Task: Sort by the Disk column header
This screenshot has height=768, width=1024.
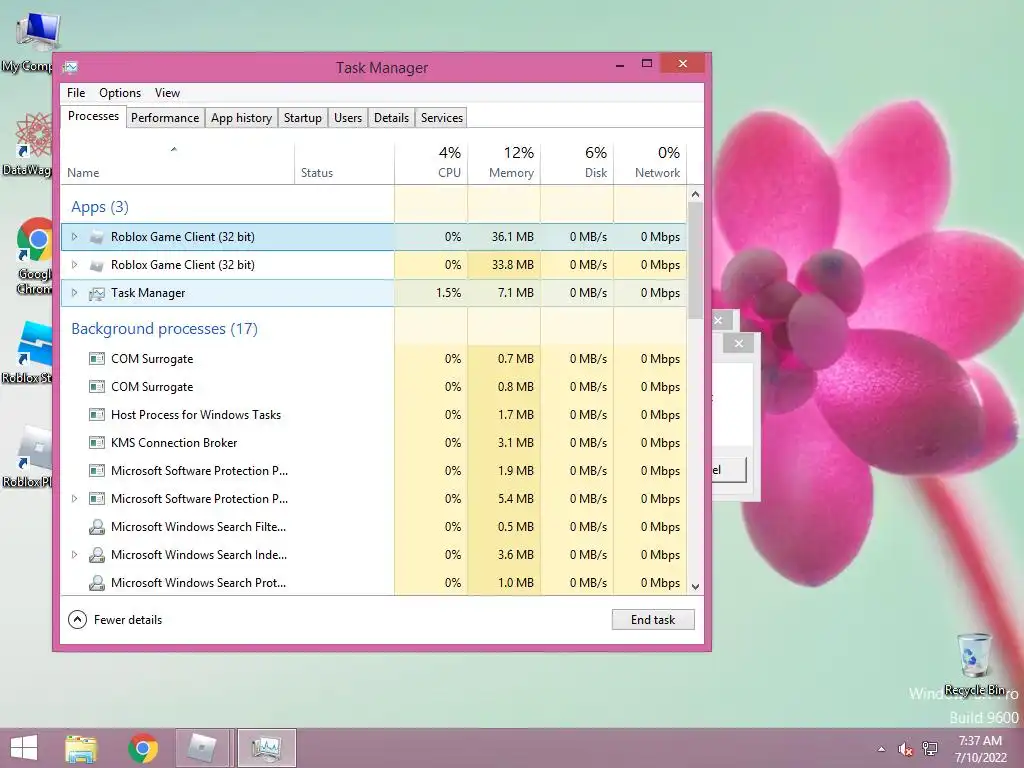Action: tap(577, 163)
